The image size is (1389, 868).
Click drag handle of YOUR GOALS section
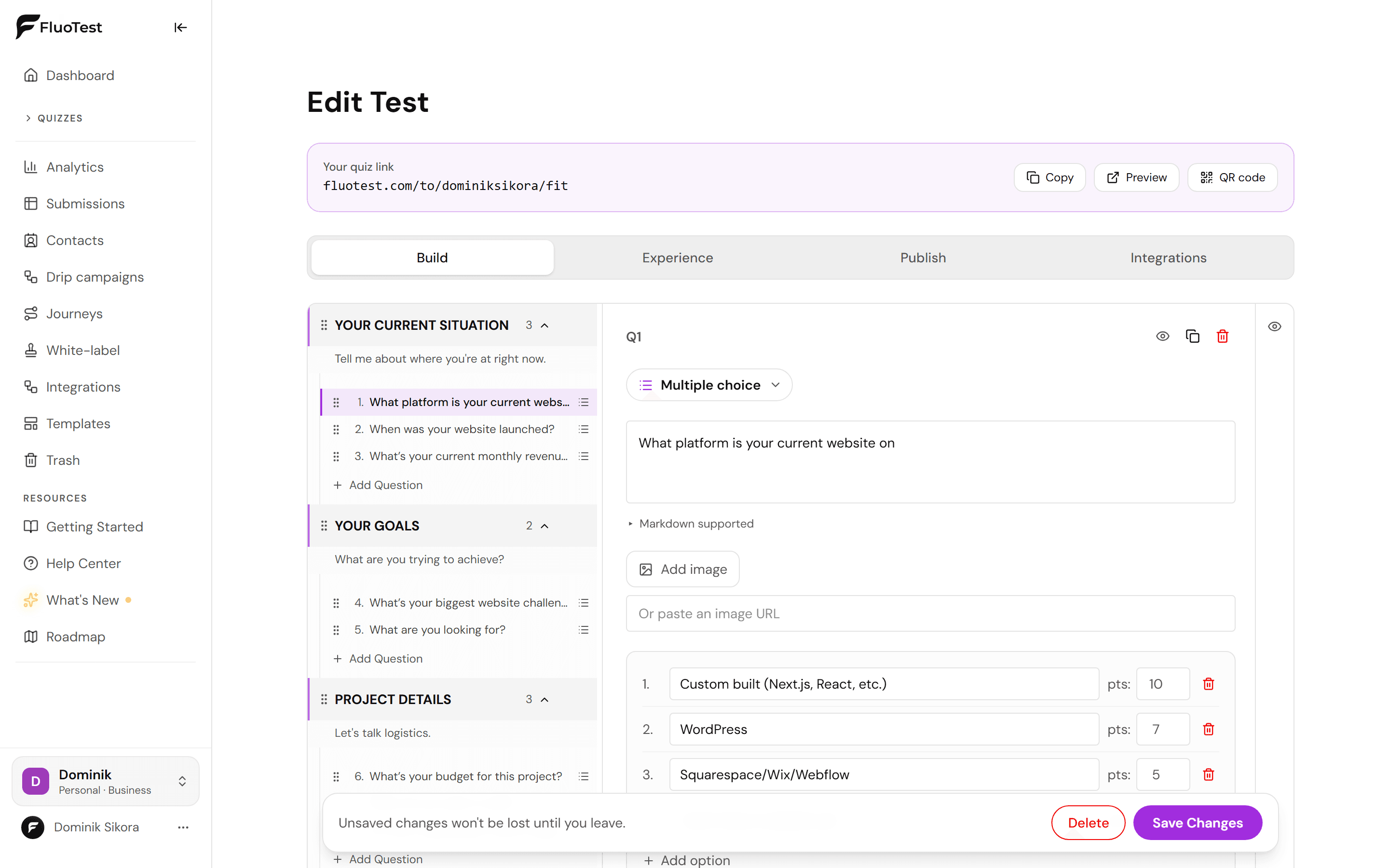coord(324,526)
